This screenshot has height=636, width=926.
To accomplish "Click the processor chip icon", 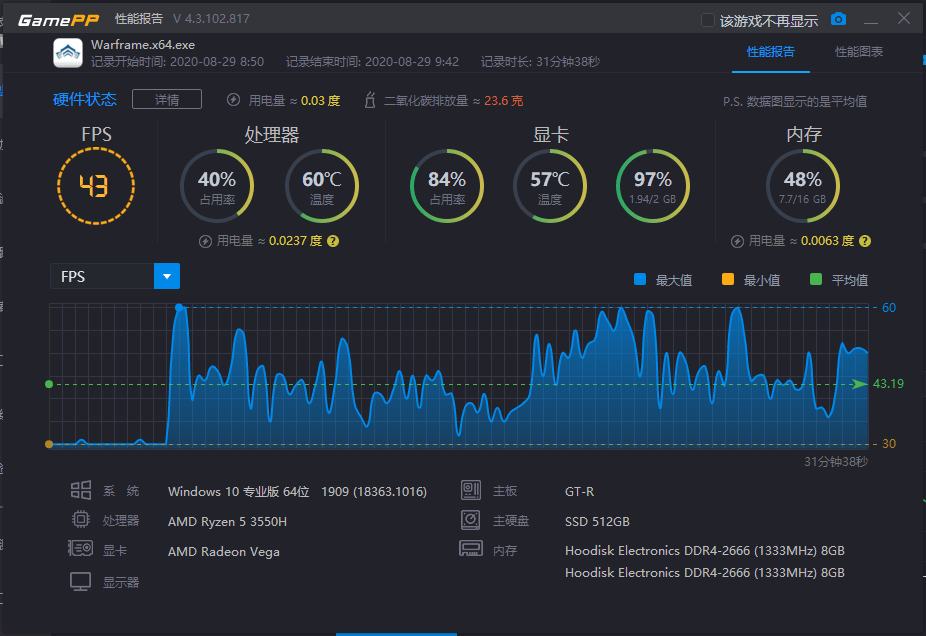I will coord(81,520).
